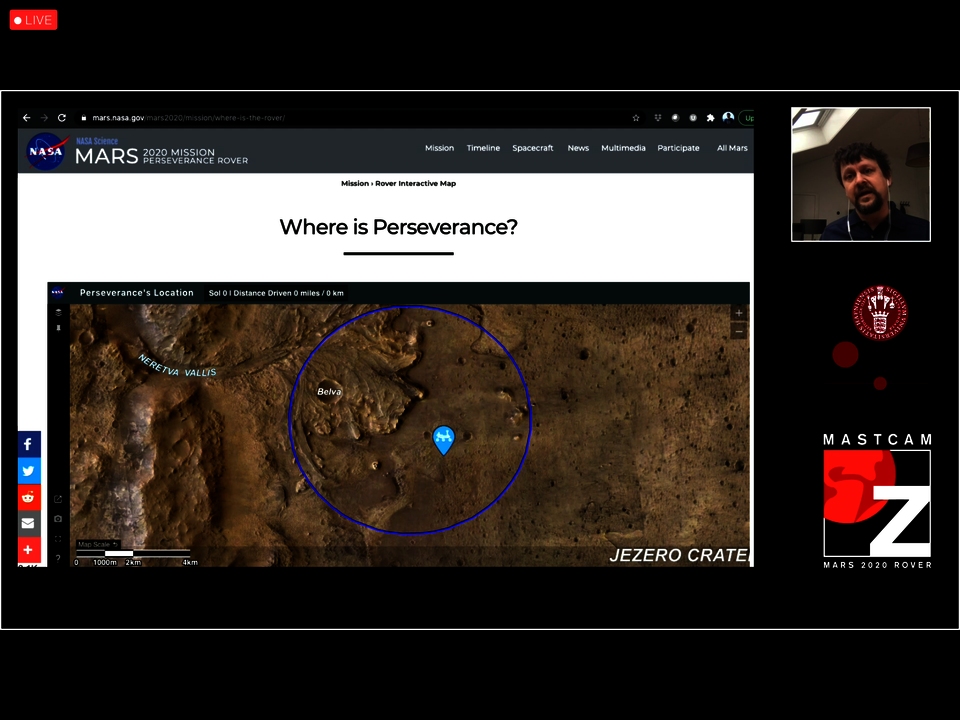This screenshot has width=960, height=720.
Task: Open the Timeline menu
Action: [x=483, y=148]
